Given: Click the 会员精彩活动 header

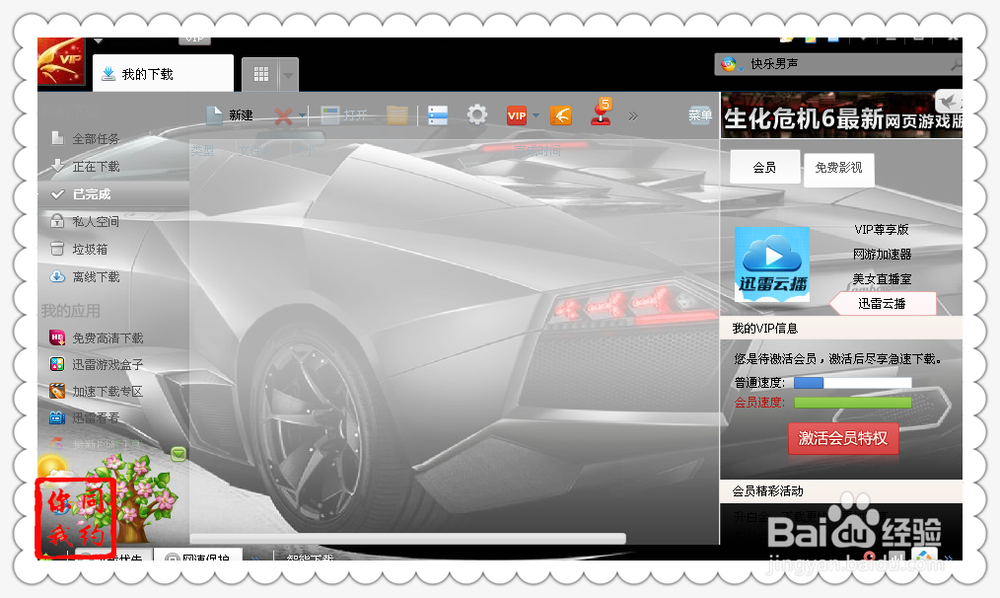Looking at the screenshot, I should (x=841, y=491).
